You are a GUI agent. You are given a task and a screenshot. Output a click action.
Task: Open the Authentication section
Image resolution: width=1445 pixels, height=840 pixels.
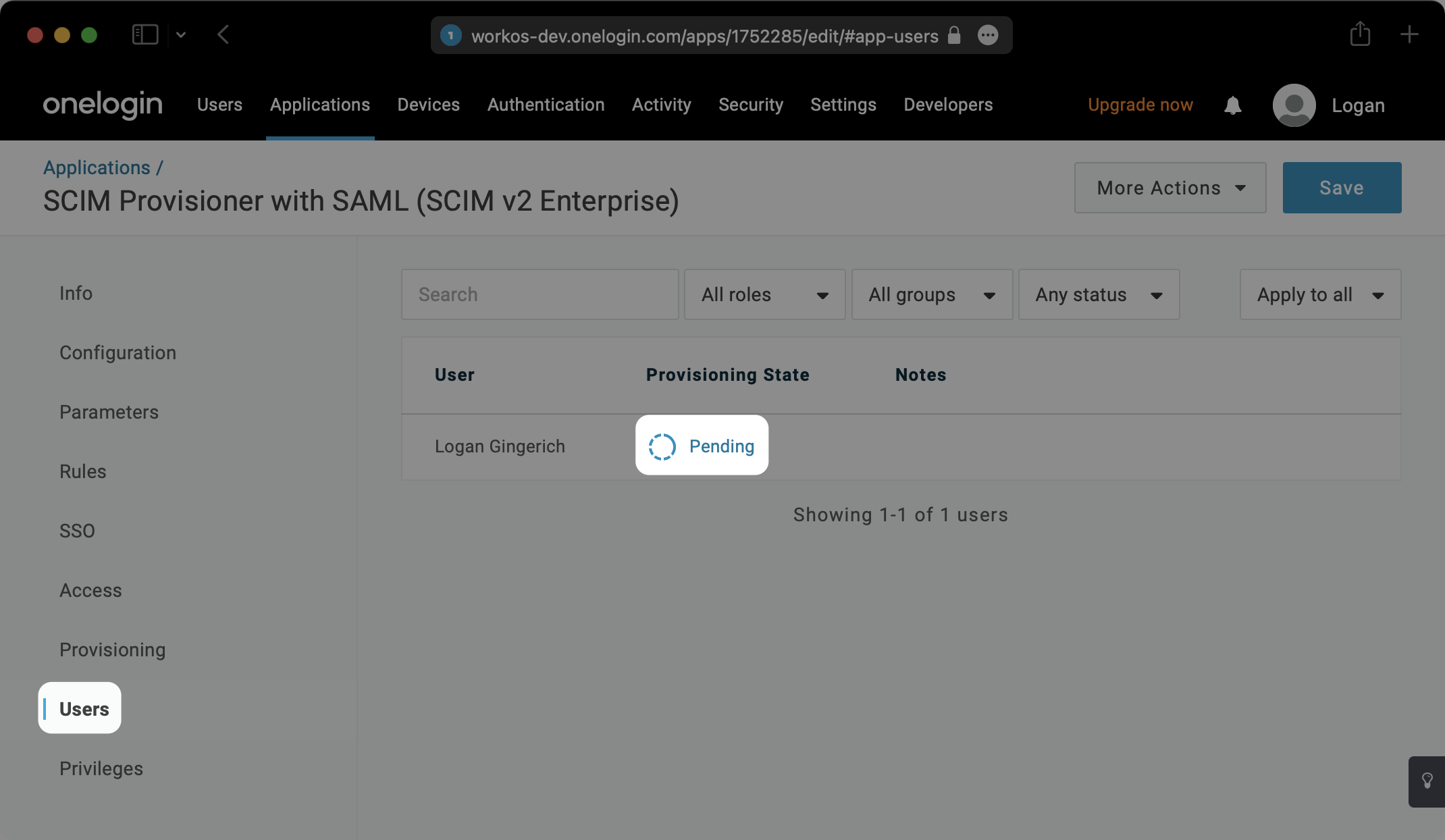click(546, 105)
